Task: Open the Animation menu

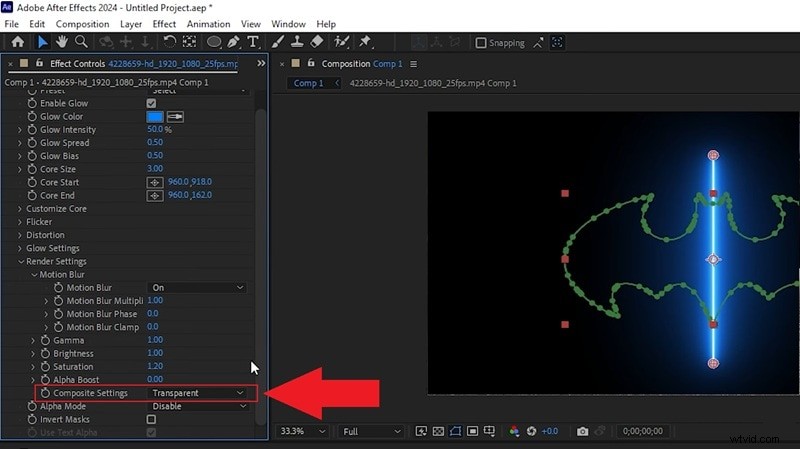Action: [208, 24]
